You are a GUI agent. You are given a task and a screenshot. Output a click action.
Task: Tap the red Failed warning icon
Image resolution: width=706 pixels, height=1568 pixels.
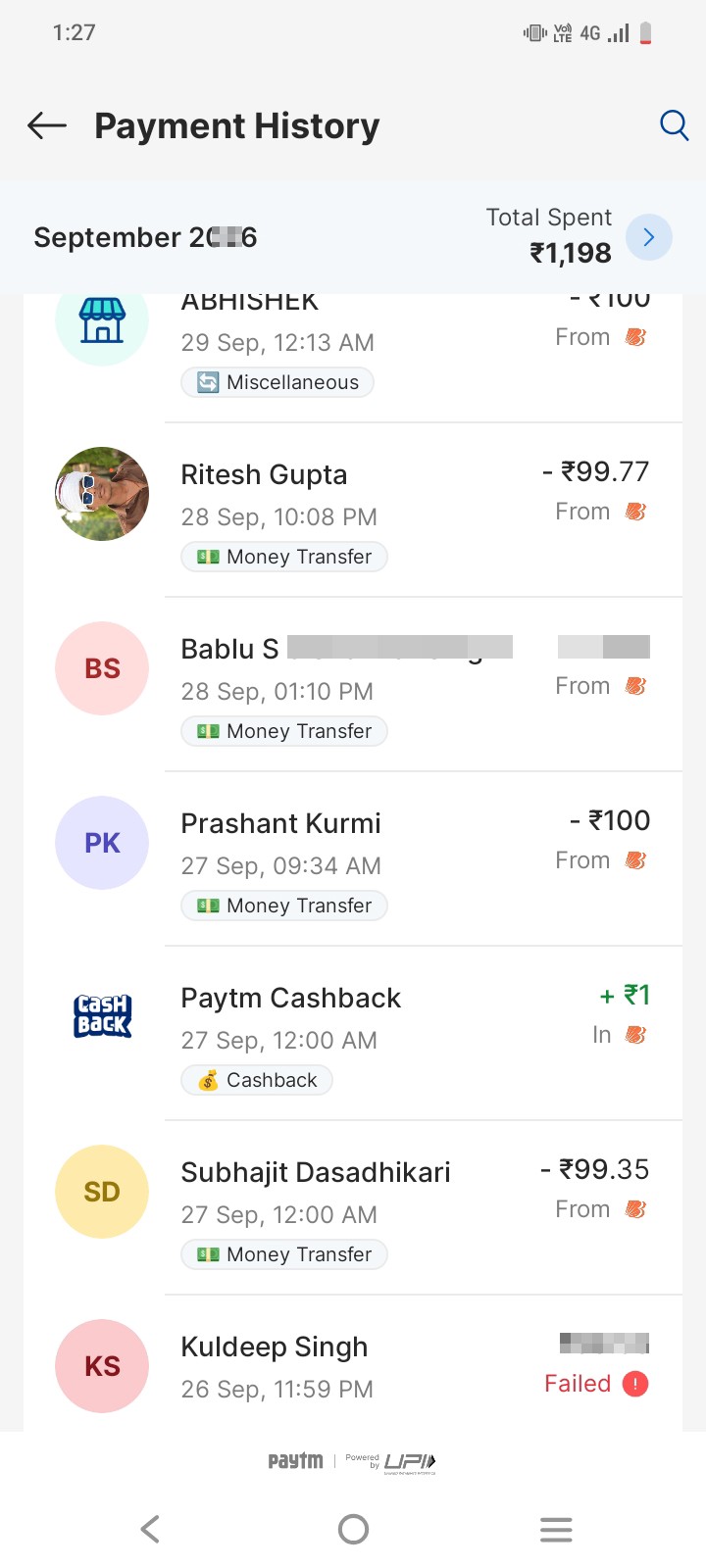coord(635,1384)
